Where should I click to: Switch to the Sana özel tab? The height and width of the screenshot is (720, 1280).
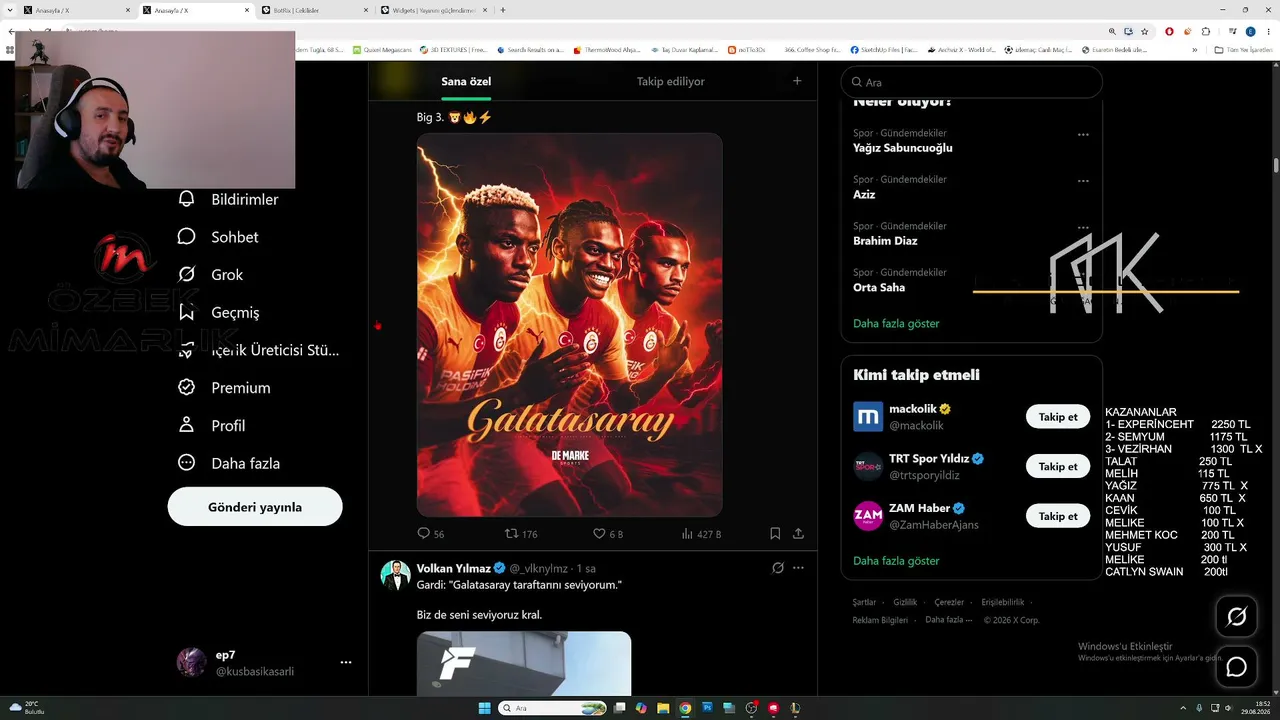[466, 81]
